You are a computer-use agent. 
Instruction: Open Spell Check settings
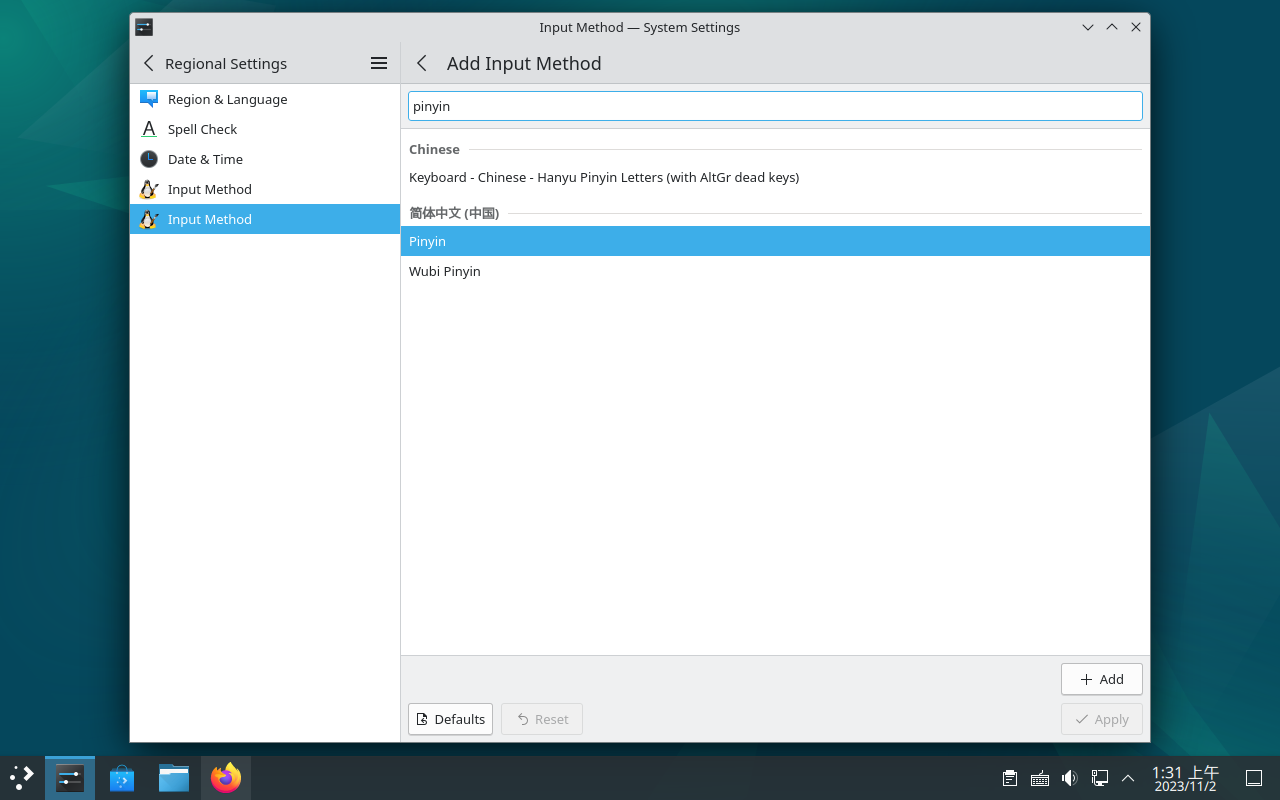[x=202, y=129]
